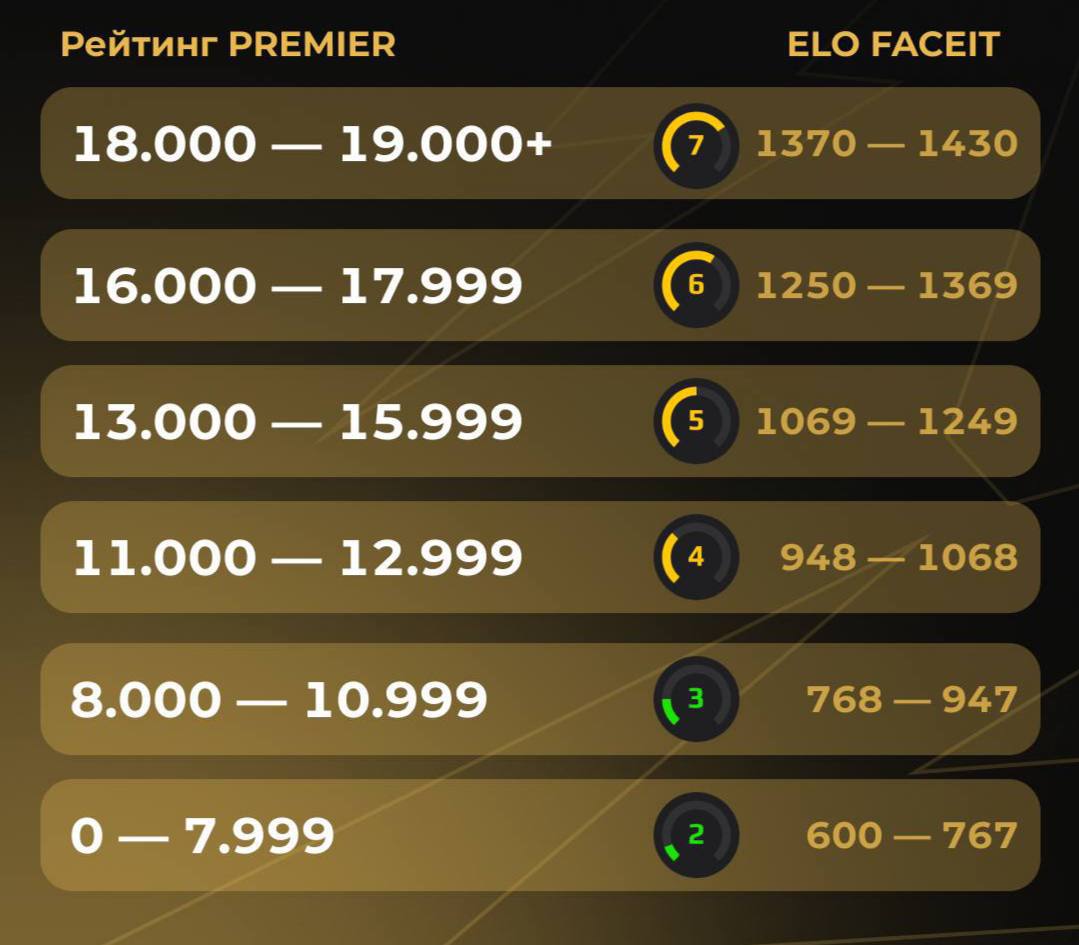
Task: Select the 11.000 — 12.999 rating text
Action: click(x=297, y=558)
